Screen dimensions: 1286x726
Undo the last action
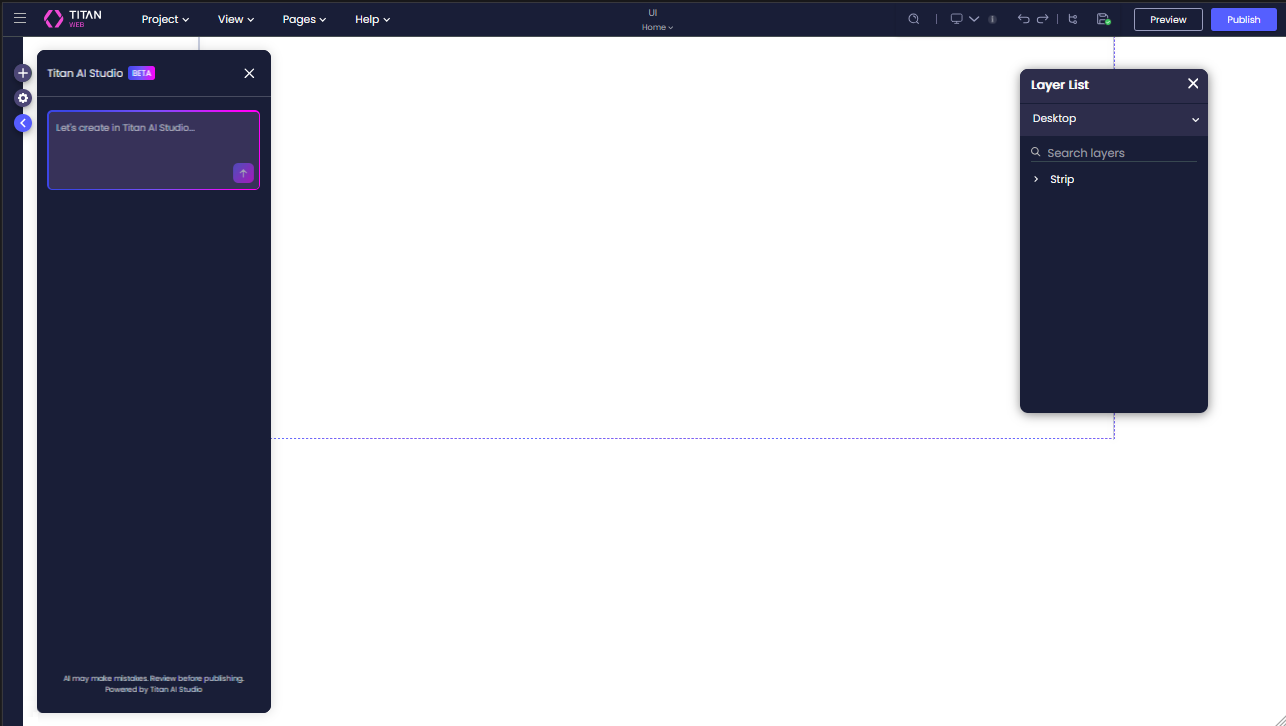(x=1023, y=19)
